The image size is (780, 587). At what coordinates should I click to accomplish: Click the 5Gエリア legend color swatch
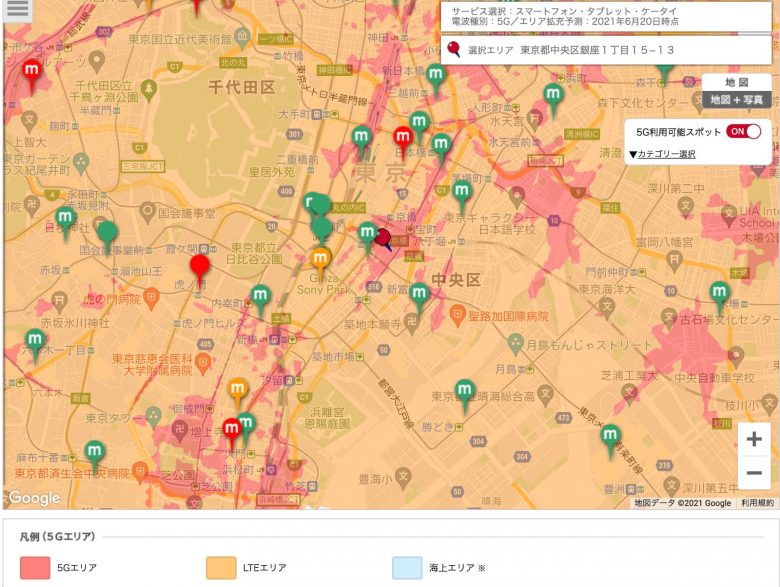click(35, 568)
